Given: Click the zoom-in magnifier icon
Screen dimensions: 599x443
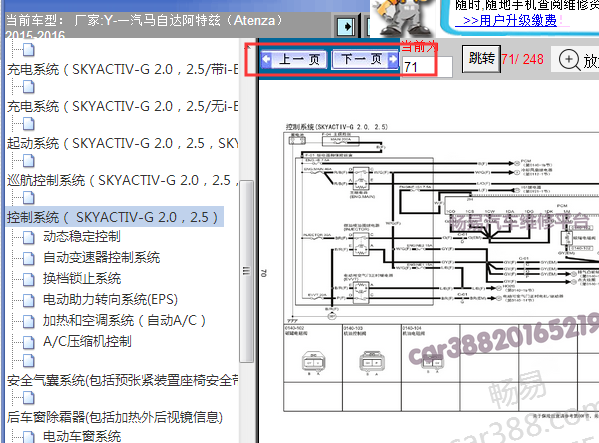Looking at the screenshot, I should pos(569,60).
